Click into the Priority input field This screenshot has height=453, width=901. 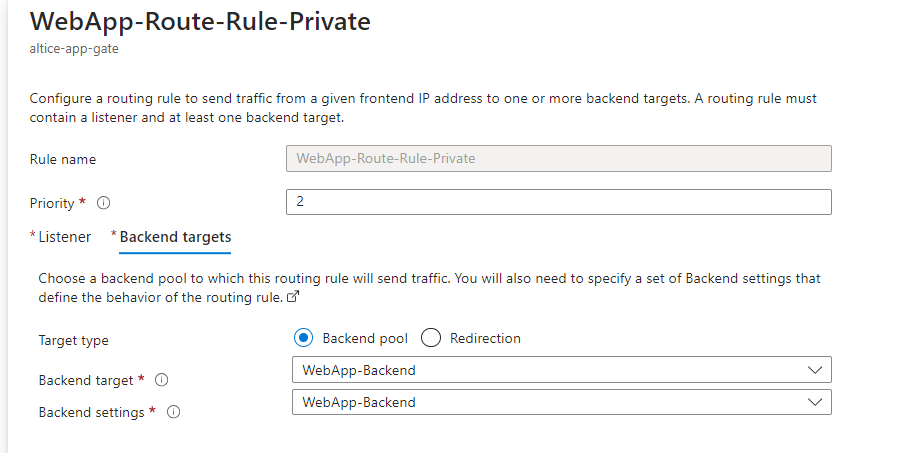click(559, 202)
